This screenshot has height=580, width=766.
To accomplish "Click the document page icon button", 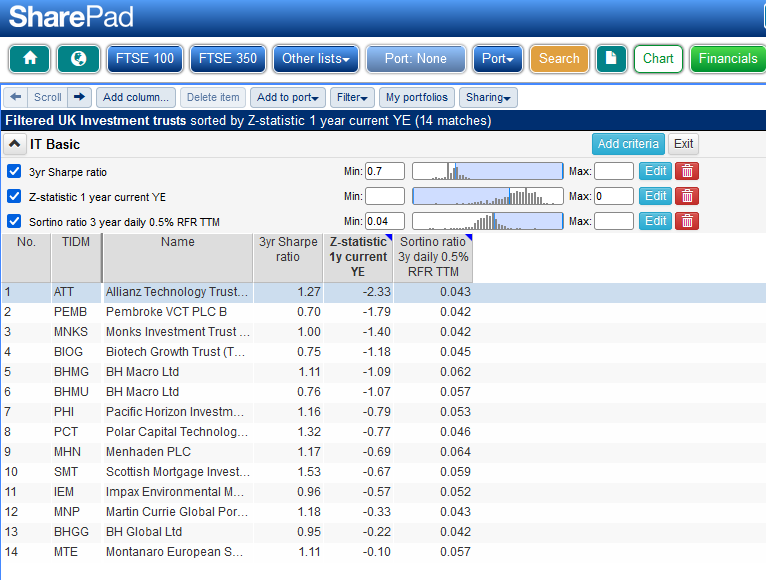I will (x=611, y=59).
